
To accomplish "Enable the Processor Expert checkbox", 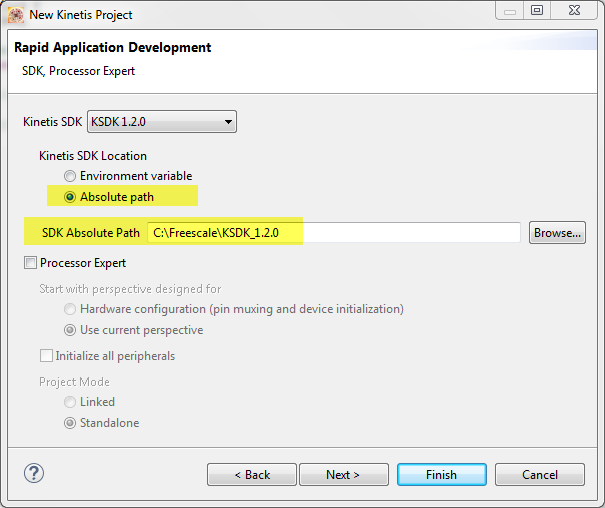I will pyautogui.click(x=30, y=263).
